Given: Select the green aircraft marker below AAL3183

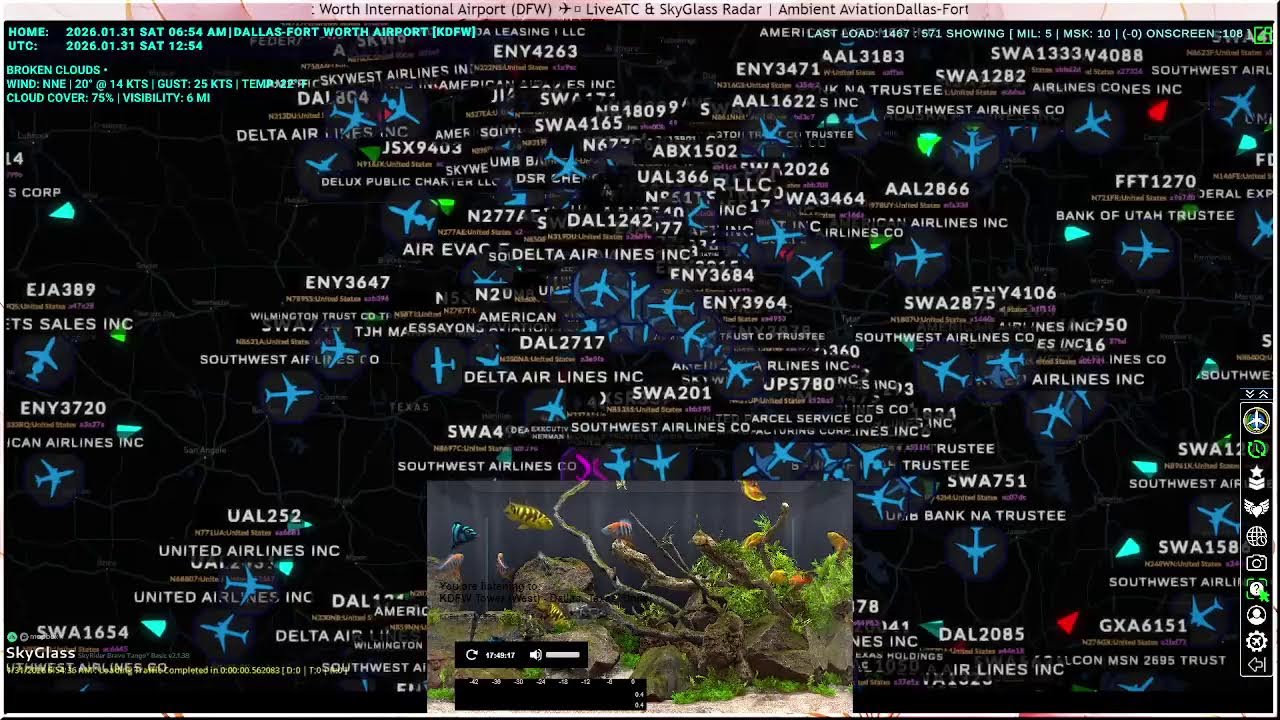Looking at the screenshot, I should pyautogui.click(x=929, y=143).
